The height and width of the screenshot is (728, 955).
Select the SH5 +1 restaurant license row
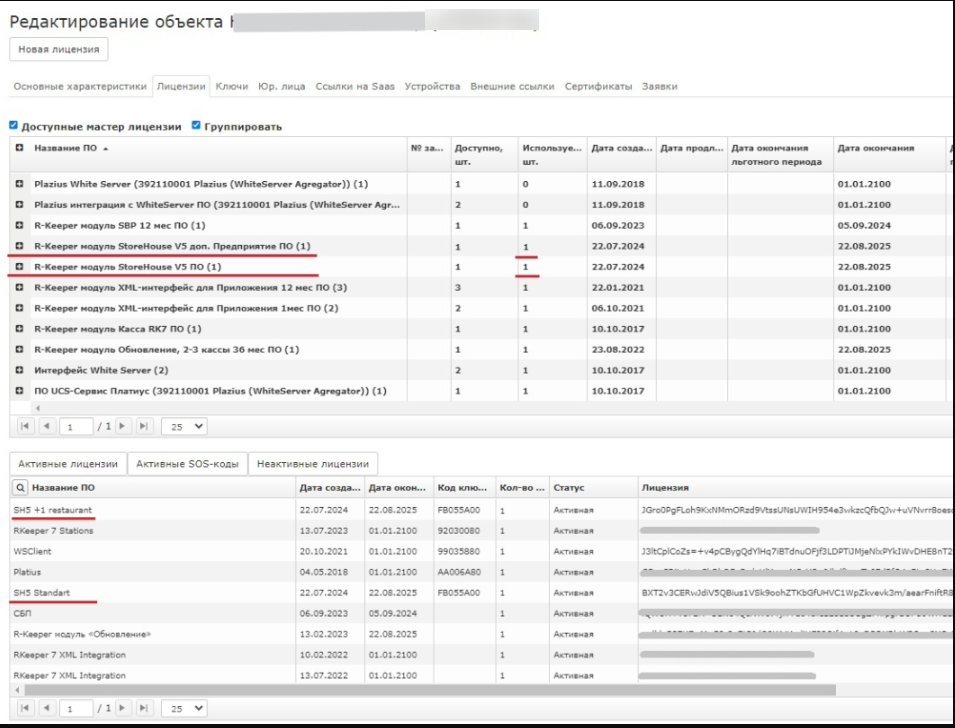481,510
